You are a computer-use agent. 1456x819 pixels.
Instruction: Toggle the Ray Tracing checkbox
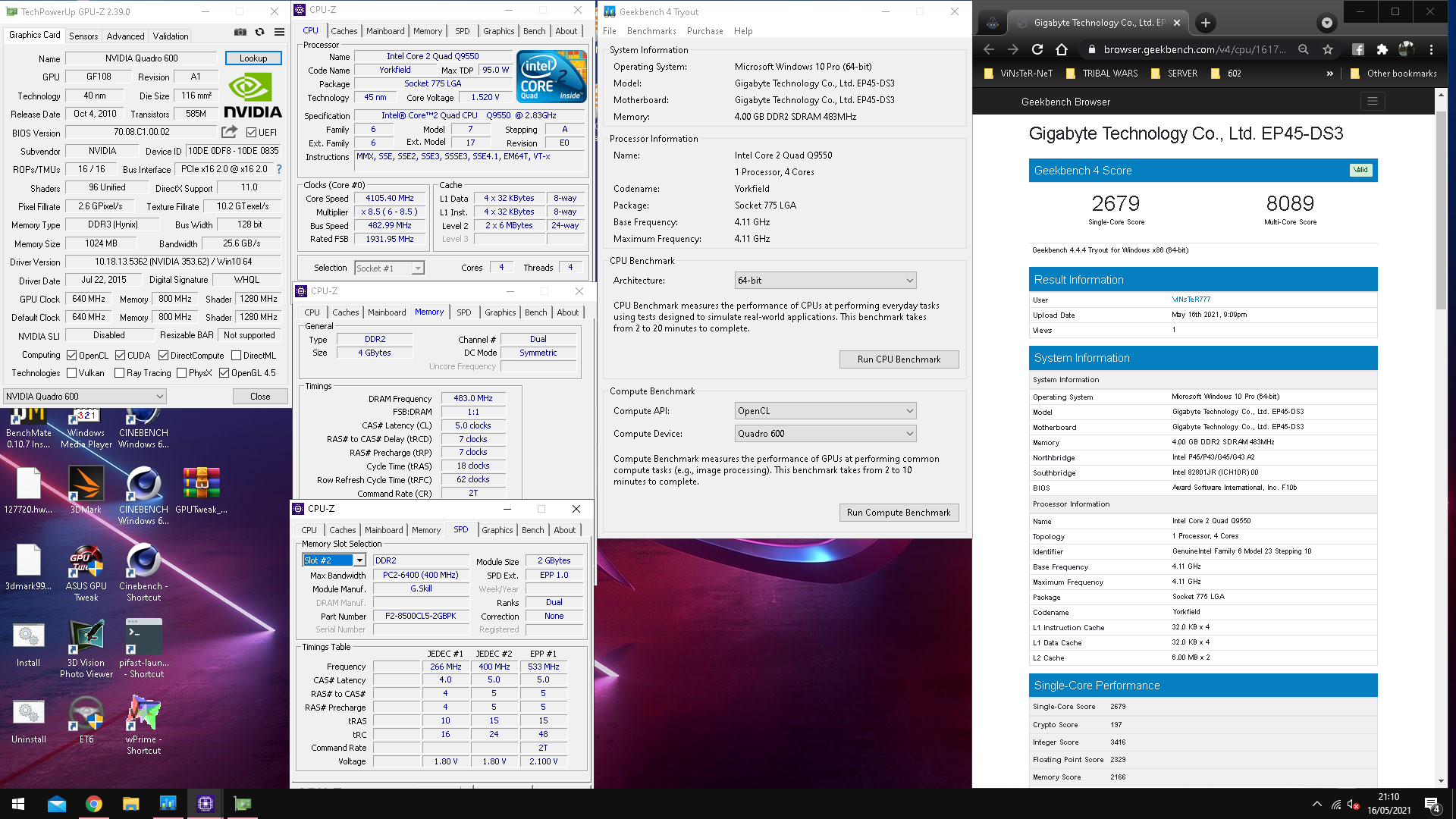coord(119,372)
